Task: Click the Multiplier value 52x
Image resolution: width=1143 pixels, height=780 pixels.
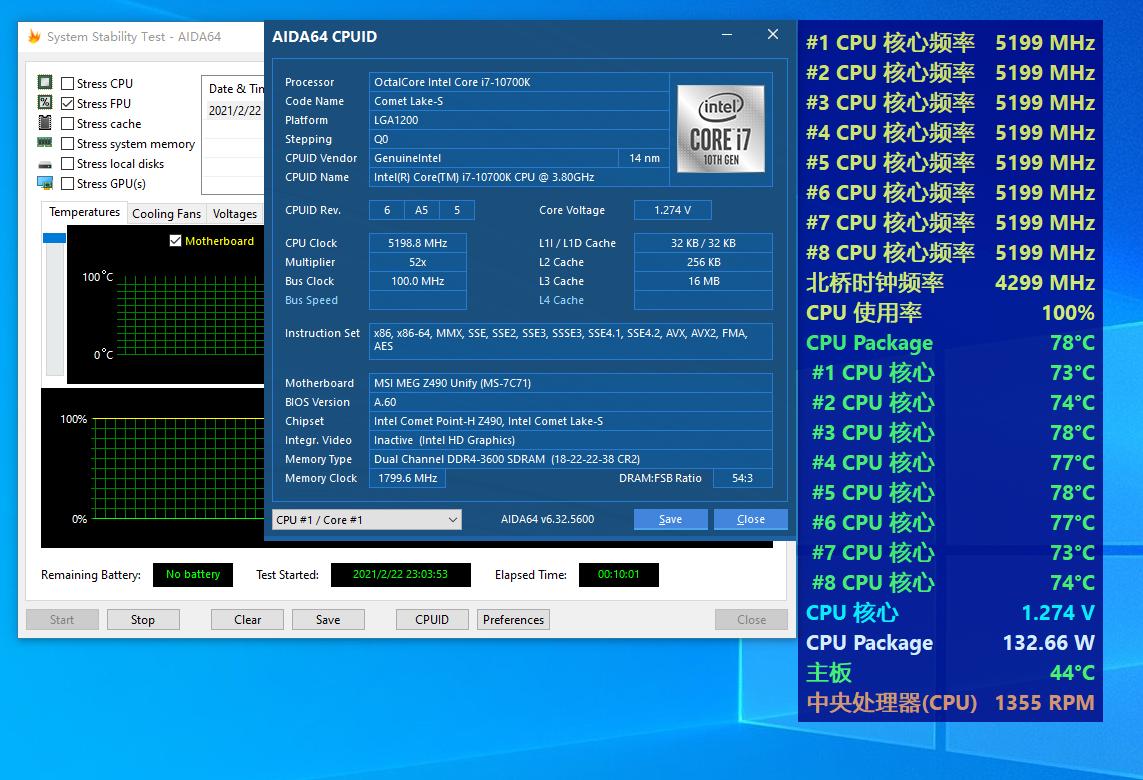Action: (x=418, y=262)
